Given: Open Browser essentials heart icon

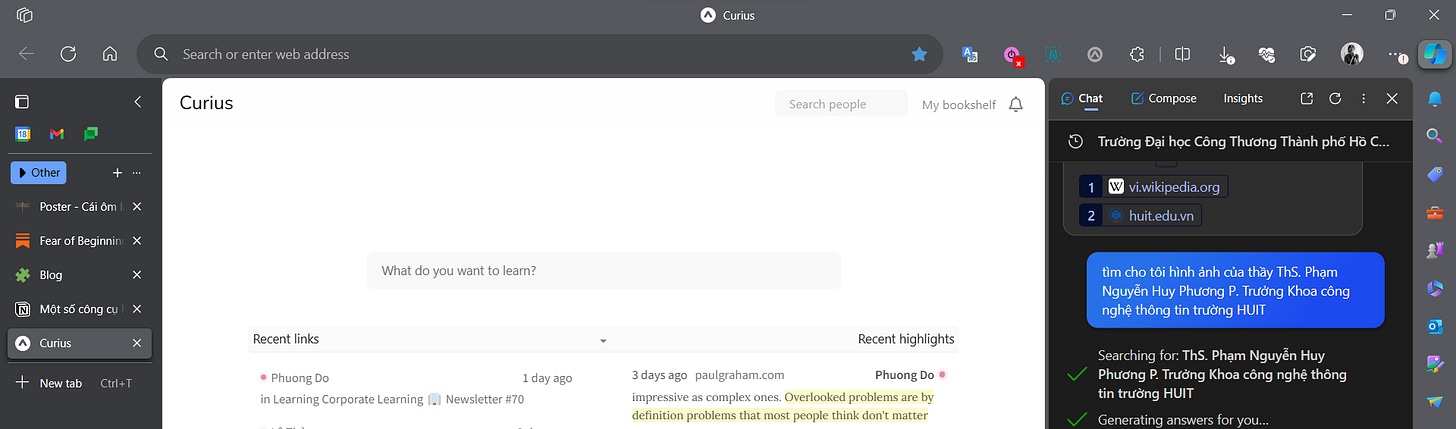Looking at the screenshot, I should (1267, 54).
